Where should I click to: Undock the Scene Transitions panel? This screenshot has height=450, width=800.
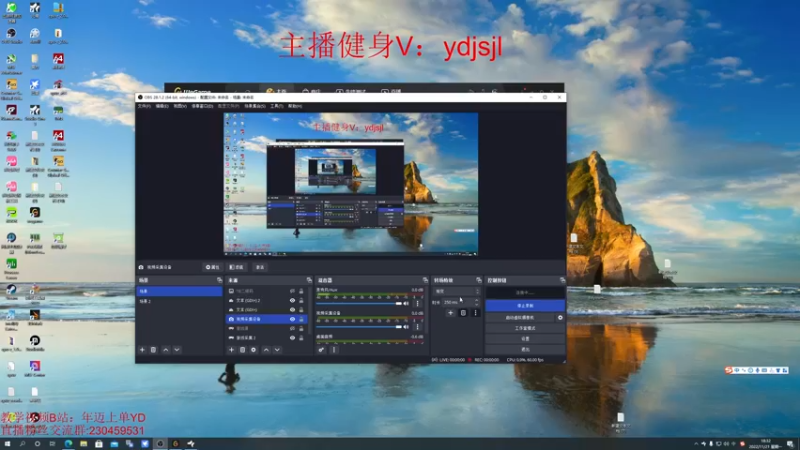coord(479,280)
